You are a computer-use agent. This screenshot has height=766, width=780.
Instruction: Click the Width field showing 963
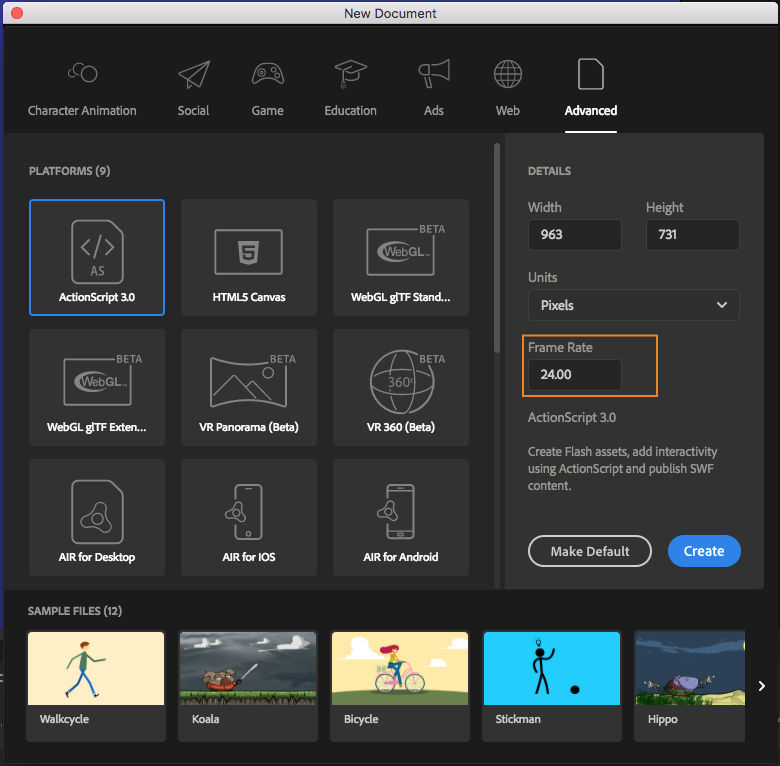tap(575, 234)
